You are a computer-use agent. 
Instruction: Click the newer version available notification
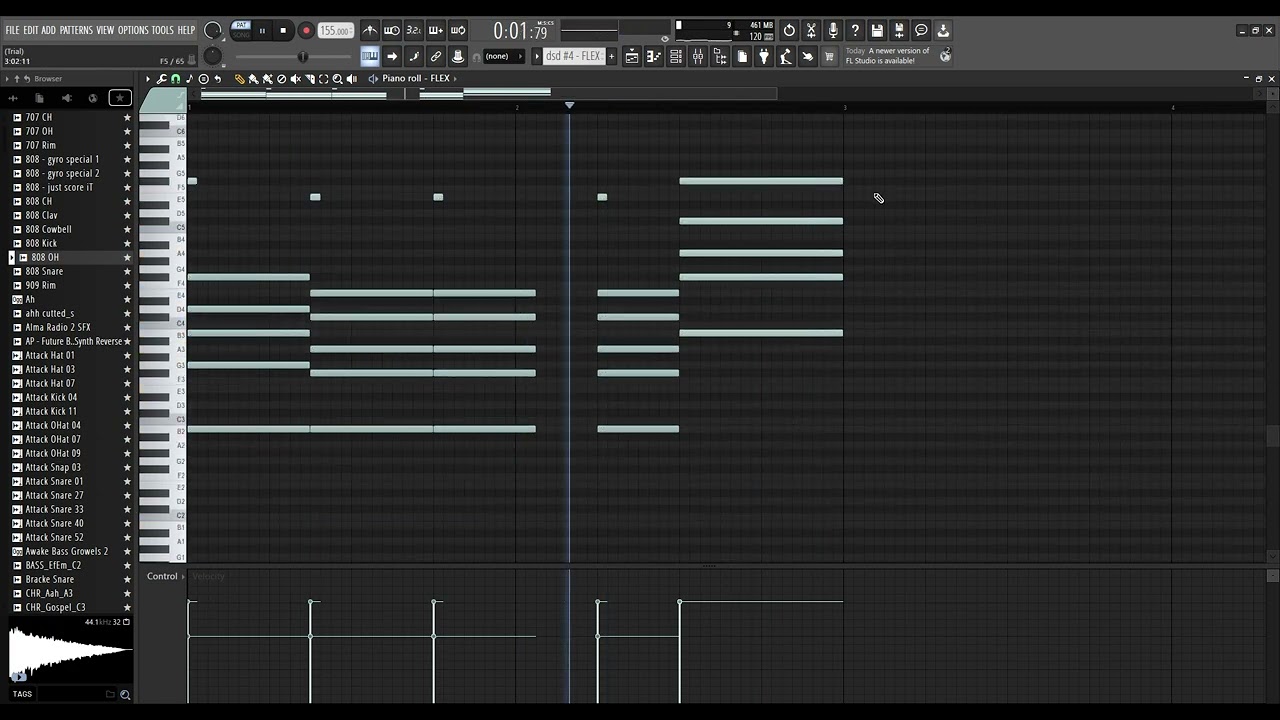click(x=888, y=56)
